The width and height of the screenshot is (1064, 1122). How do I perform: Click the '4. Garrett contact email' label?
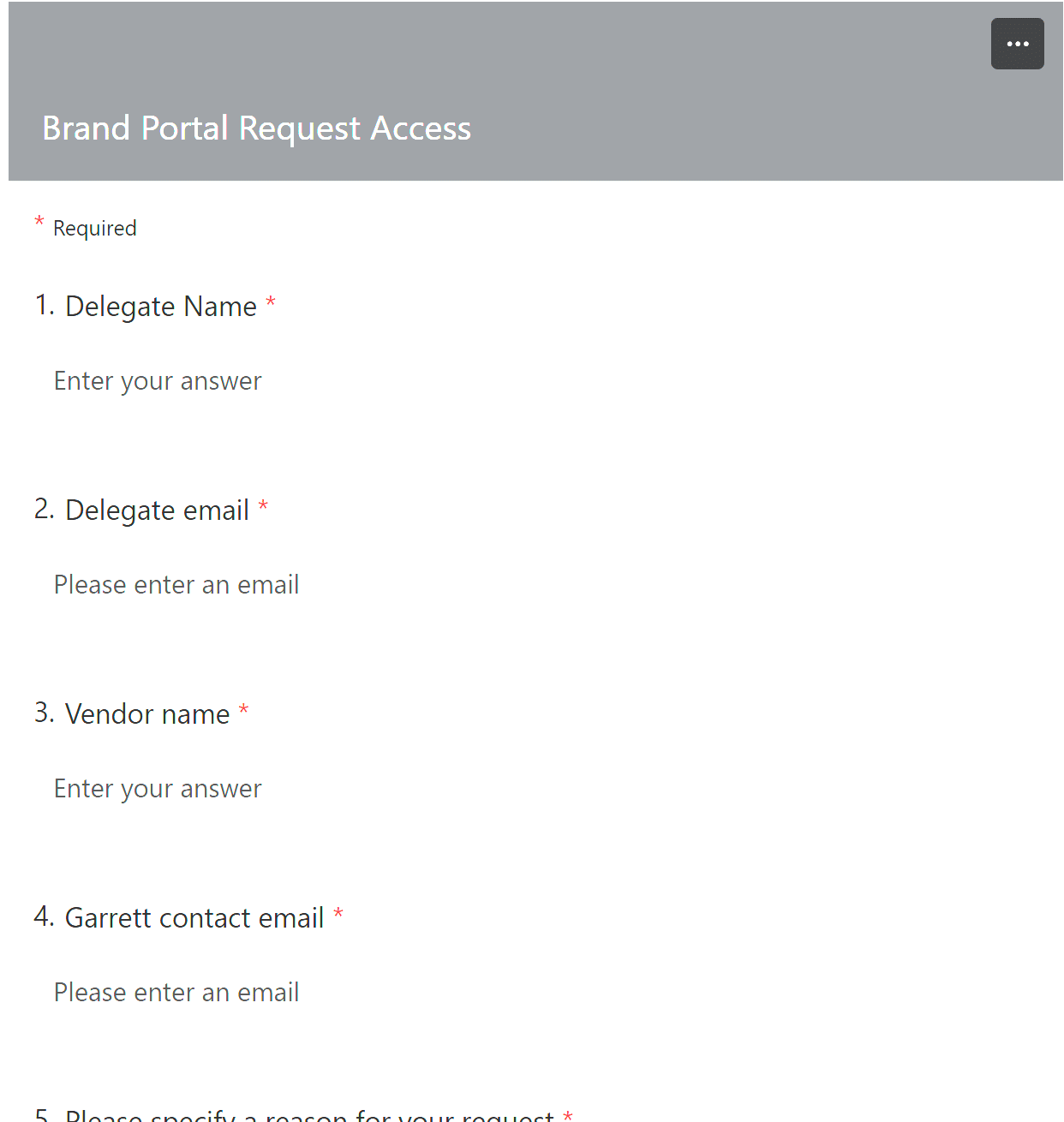(x=188, y=917)
